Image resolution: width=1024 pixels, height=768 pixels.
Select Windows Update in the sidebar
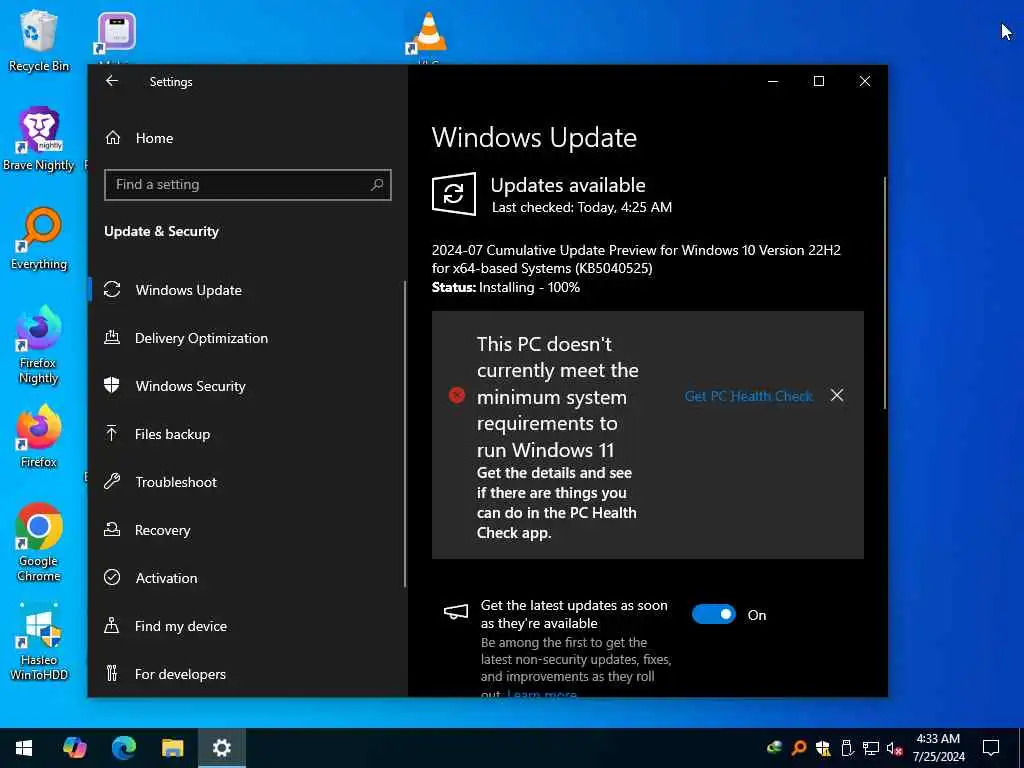click(246, 290)
